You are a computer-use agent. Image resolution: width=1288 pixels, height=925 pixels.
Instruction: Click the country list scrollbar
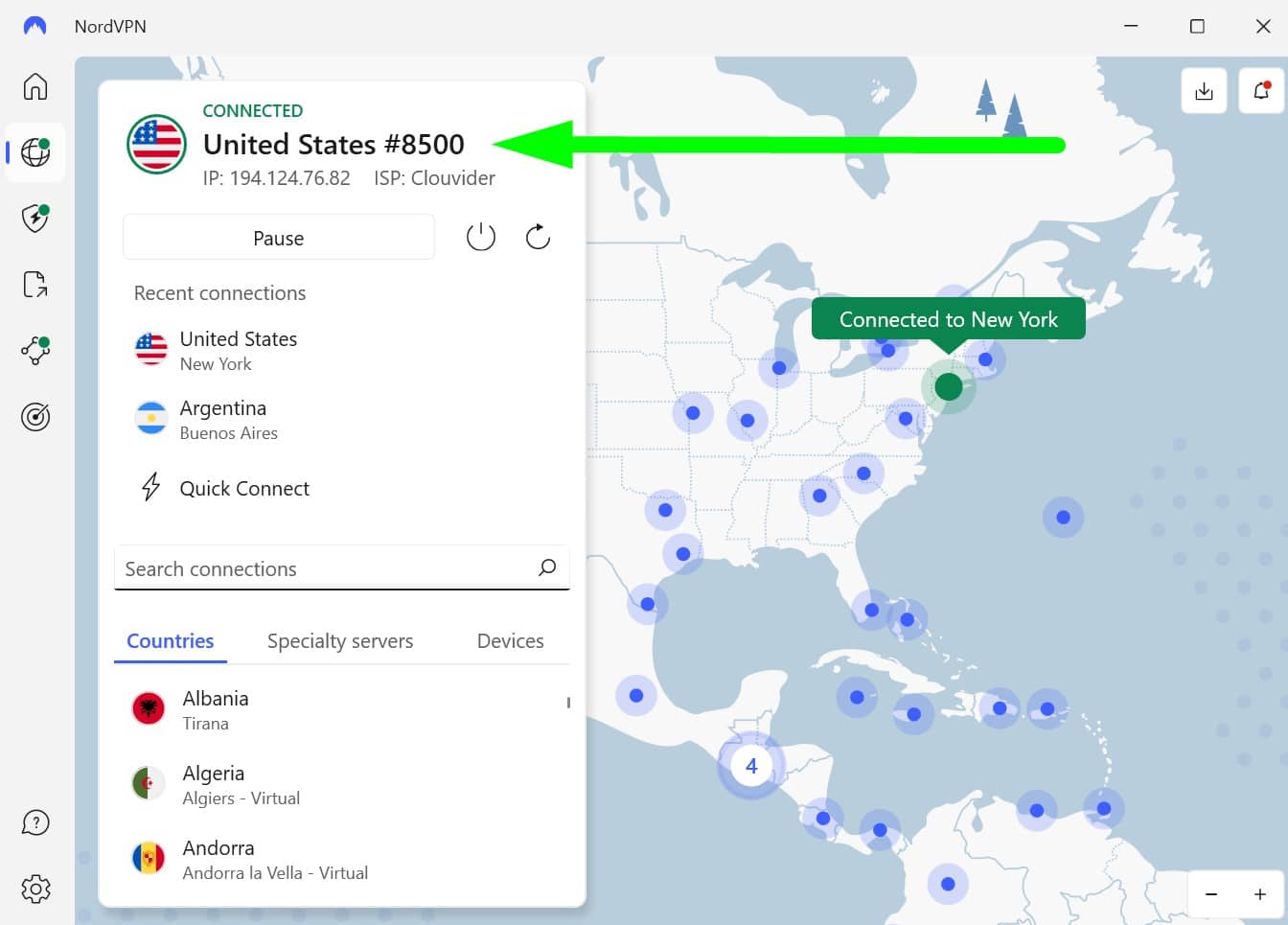point(568,703)
